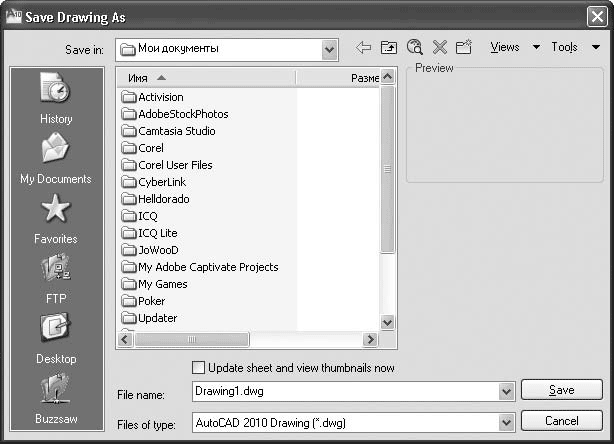Enable Update sheet and view thumbnails now

point(198,368)
